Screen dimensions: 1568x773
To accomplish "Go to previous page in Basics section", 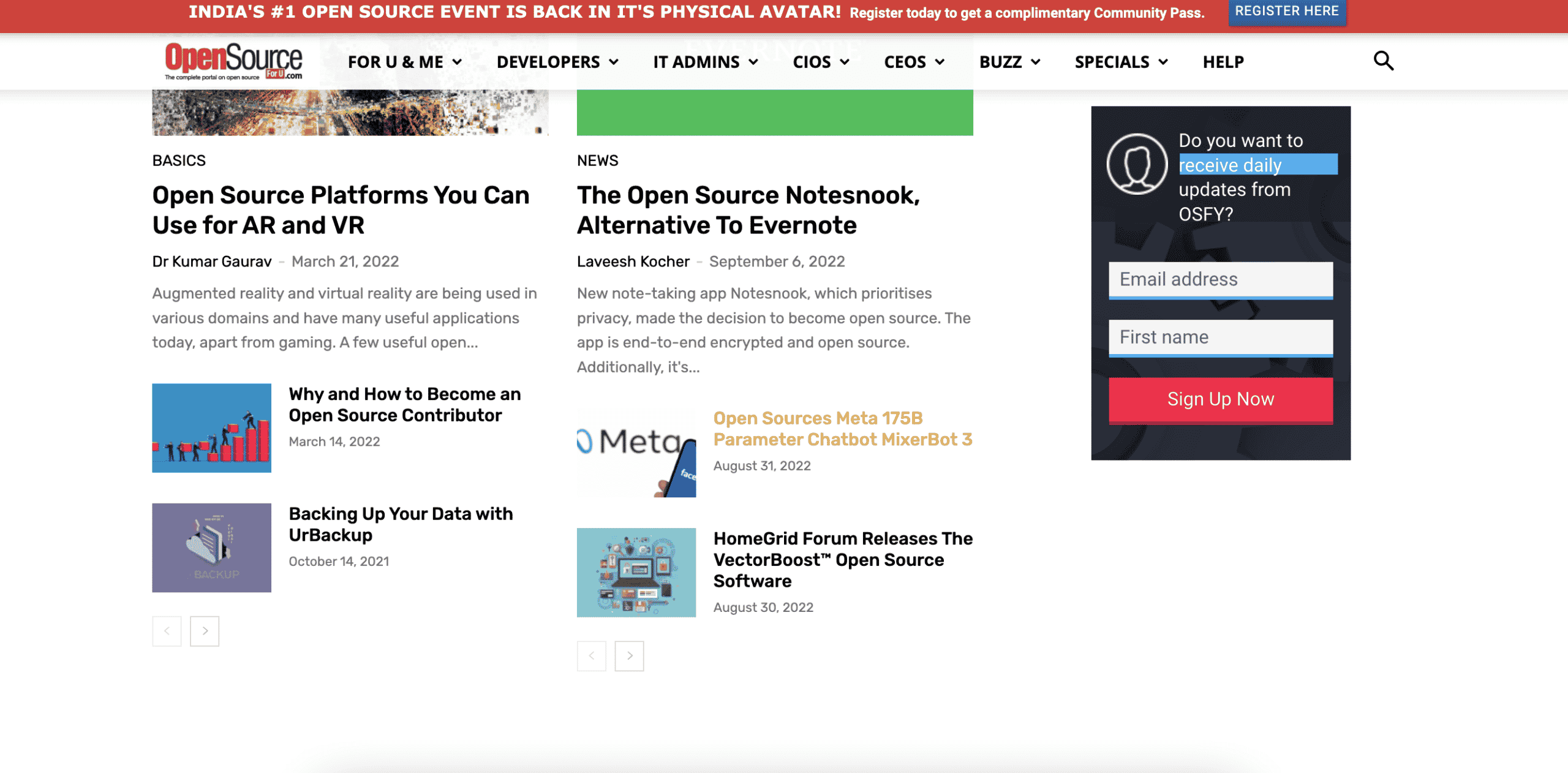I will pos(167,631).
